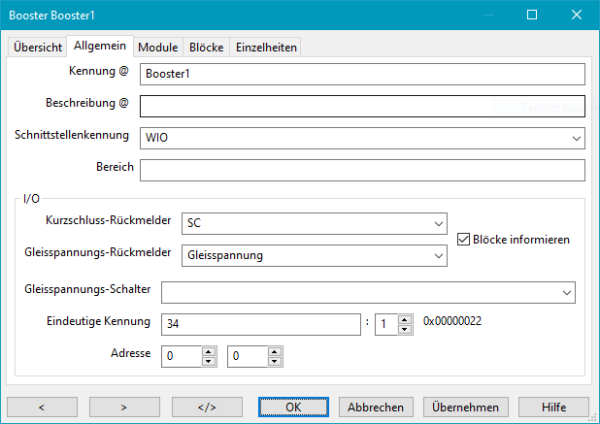Expand the Schnittstellenkennung dropdown
Image resolution: width=600 pixels, height=424 pixels.
[577, 137]
